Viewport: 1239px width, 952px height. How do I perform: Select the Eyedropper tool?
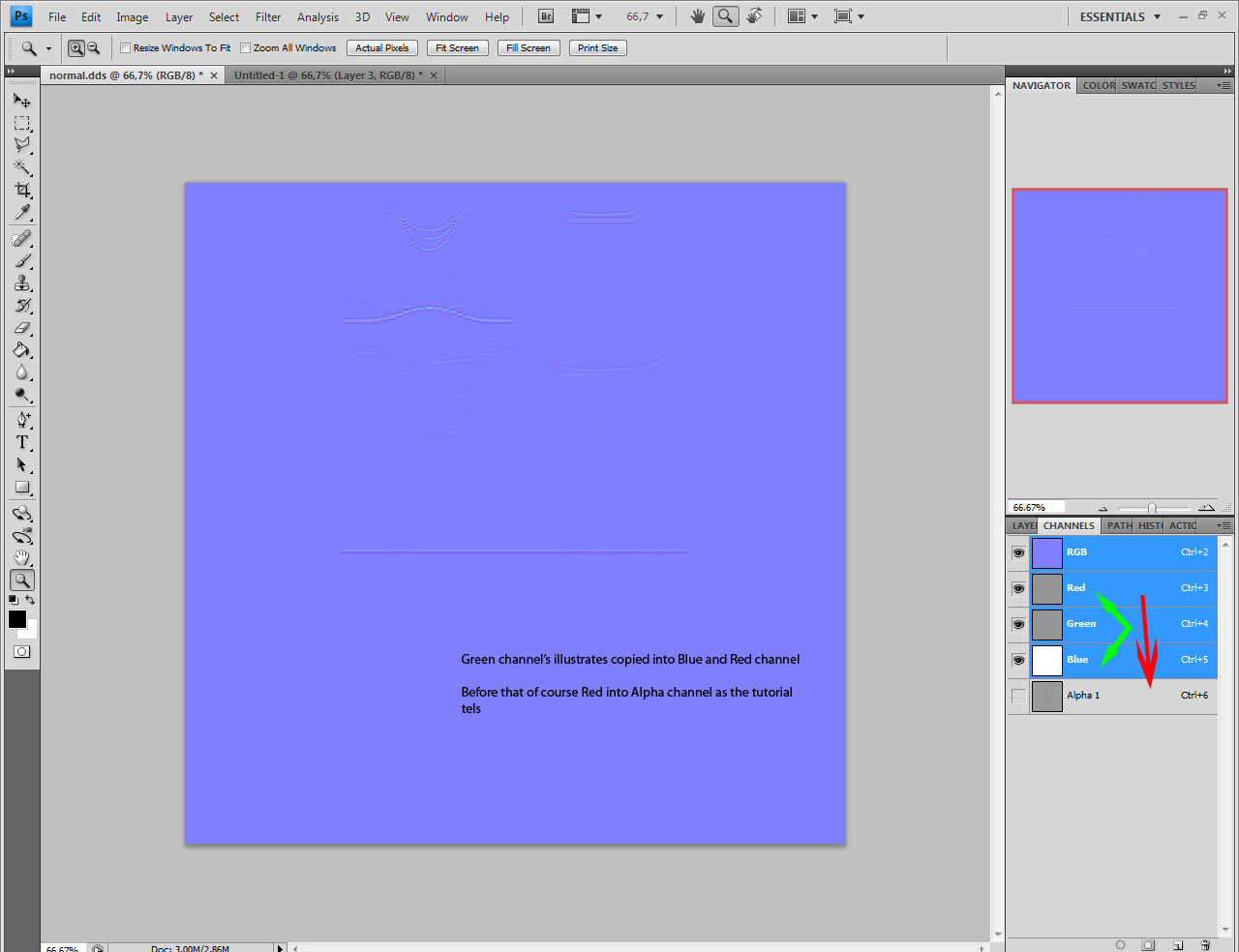click(22, 213)
